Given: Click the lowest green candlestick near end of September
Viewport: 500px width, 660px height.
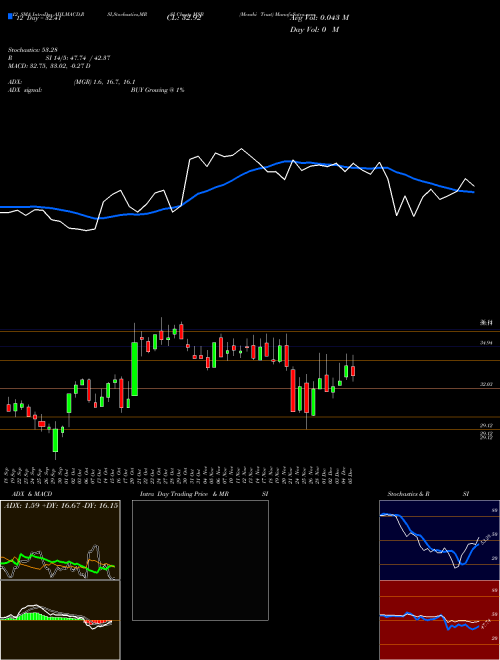Looking at the screenshot, I should coord(55,440).
